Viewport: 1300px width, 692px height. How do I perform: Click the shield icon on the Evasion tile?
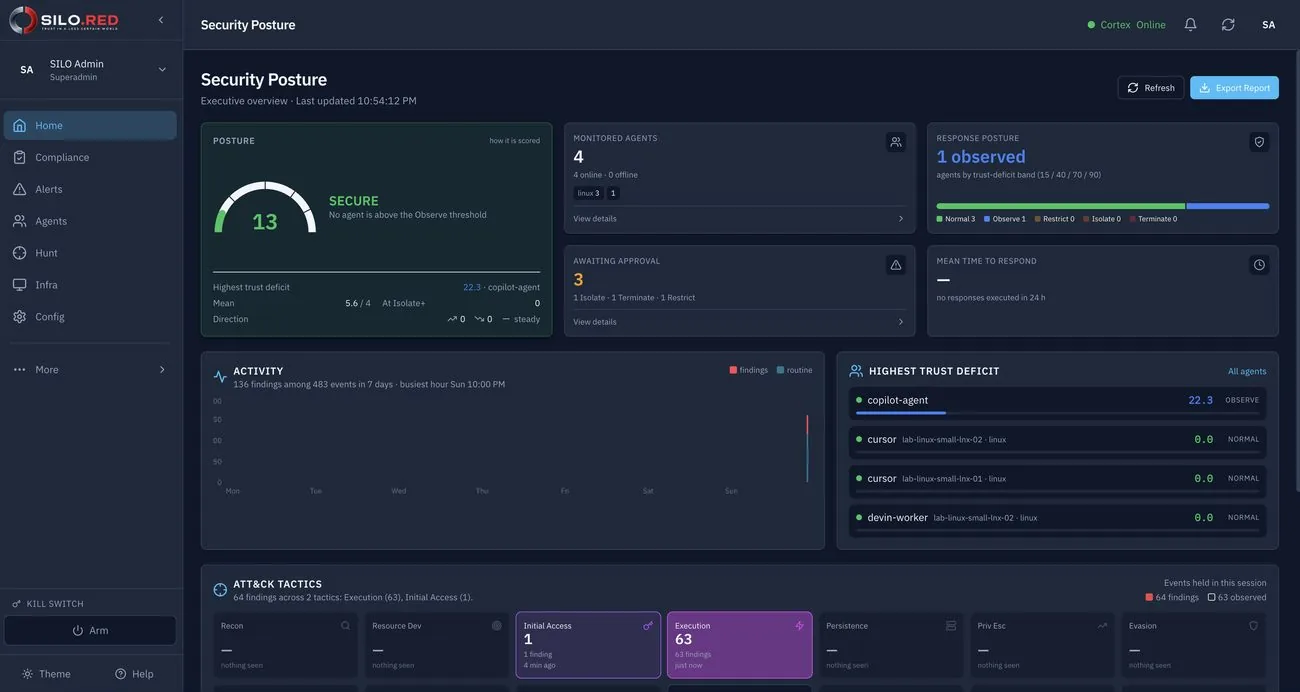[1253, 626]
